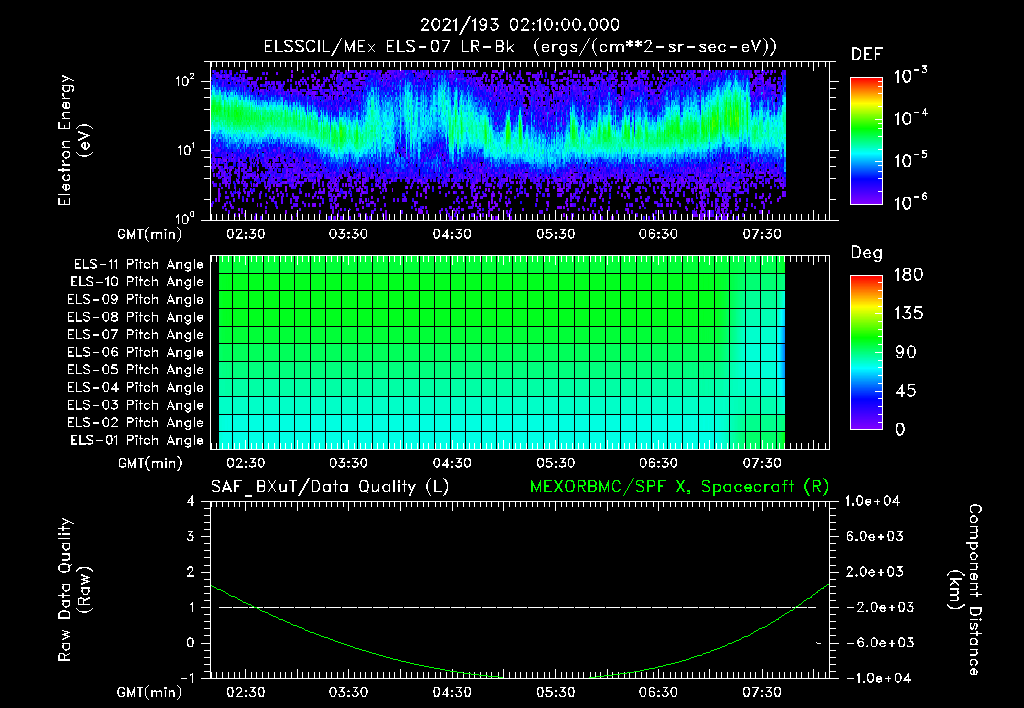Select the ELS-04 Pitch Angle label
Image resolution: width=1024 pixels, height=708 pixels.
(136, 387)
